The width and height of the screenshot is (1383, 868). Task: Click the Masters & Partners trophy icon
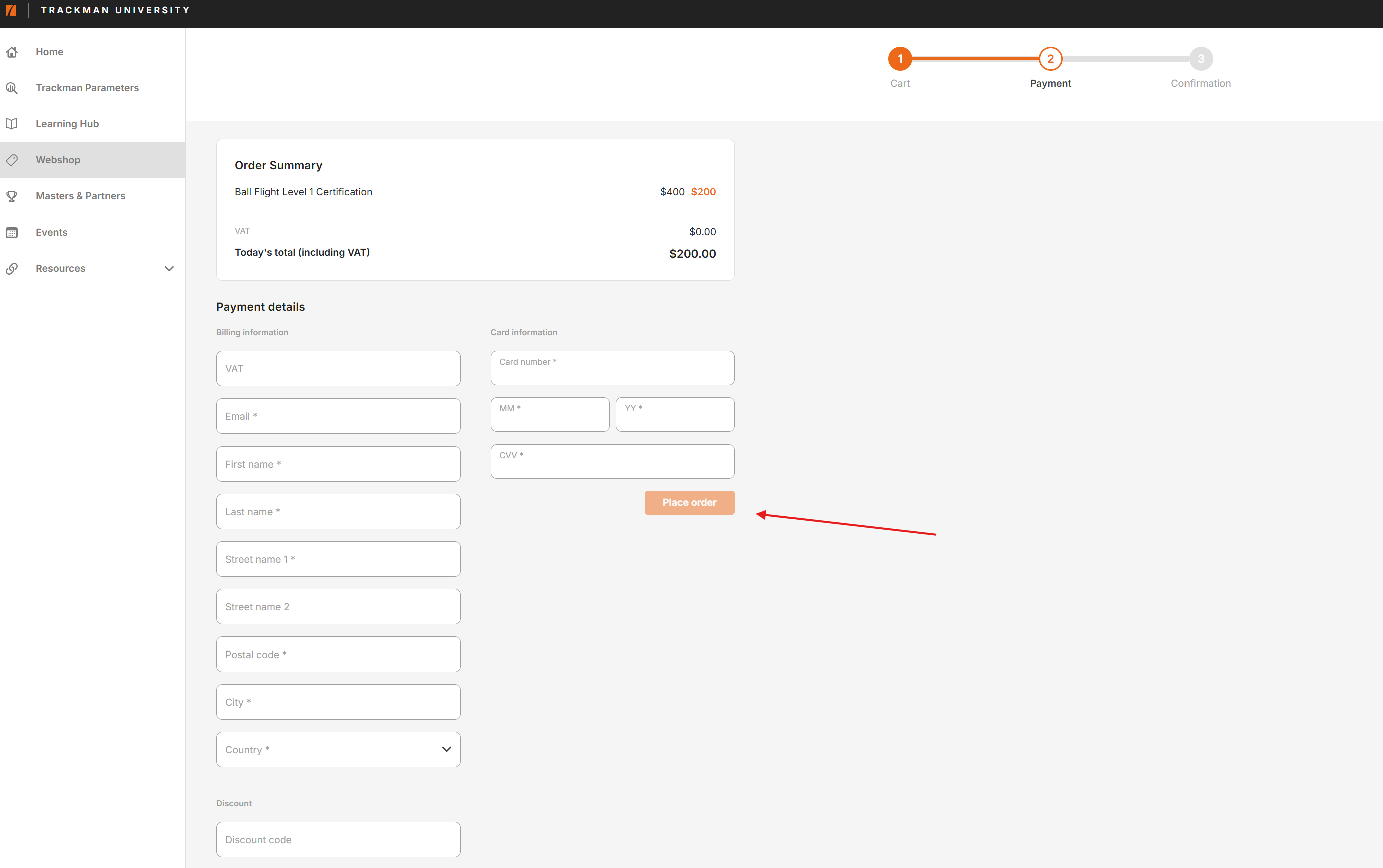pos(12,196)
